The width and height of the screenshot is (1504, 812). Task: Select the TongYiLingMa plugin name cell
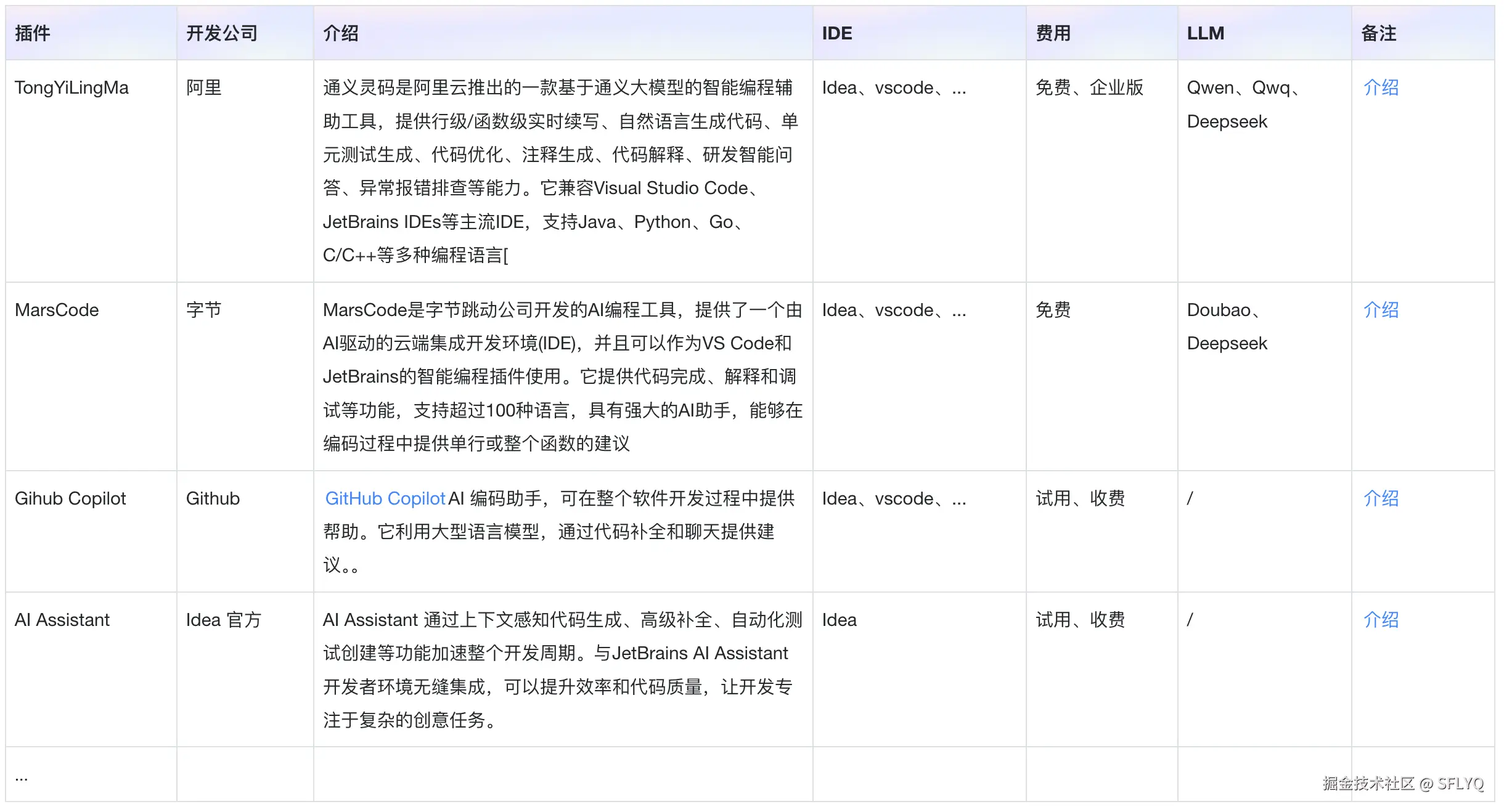pos(72,87)
